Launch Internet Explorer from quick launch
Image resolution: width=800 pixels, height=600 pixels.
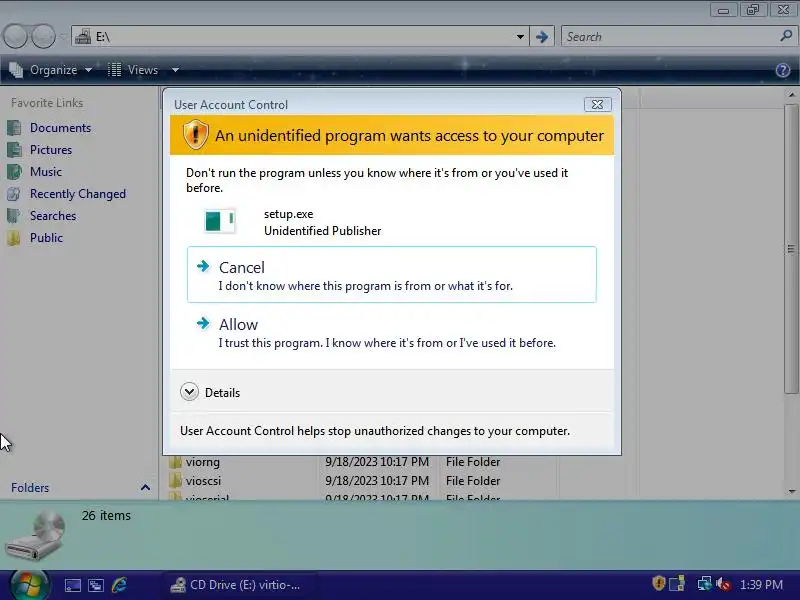(119, 585)
